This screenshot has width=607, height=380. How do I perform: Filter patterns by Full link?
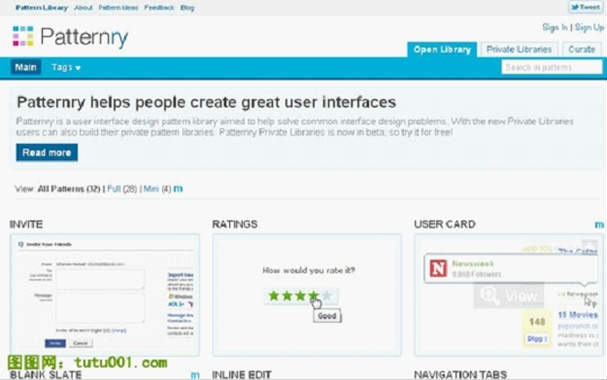(x=114, y=189)
